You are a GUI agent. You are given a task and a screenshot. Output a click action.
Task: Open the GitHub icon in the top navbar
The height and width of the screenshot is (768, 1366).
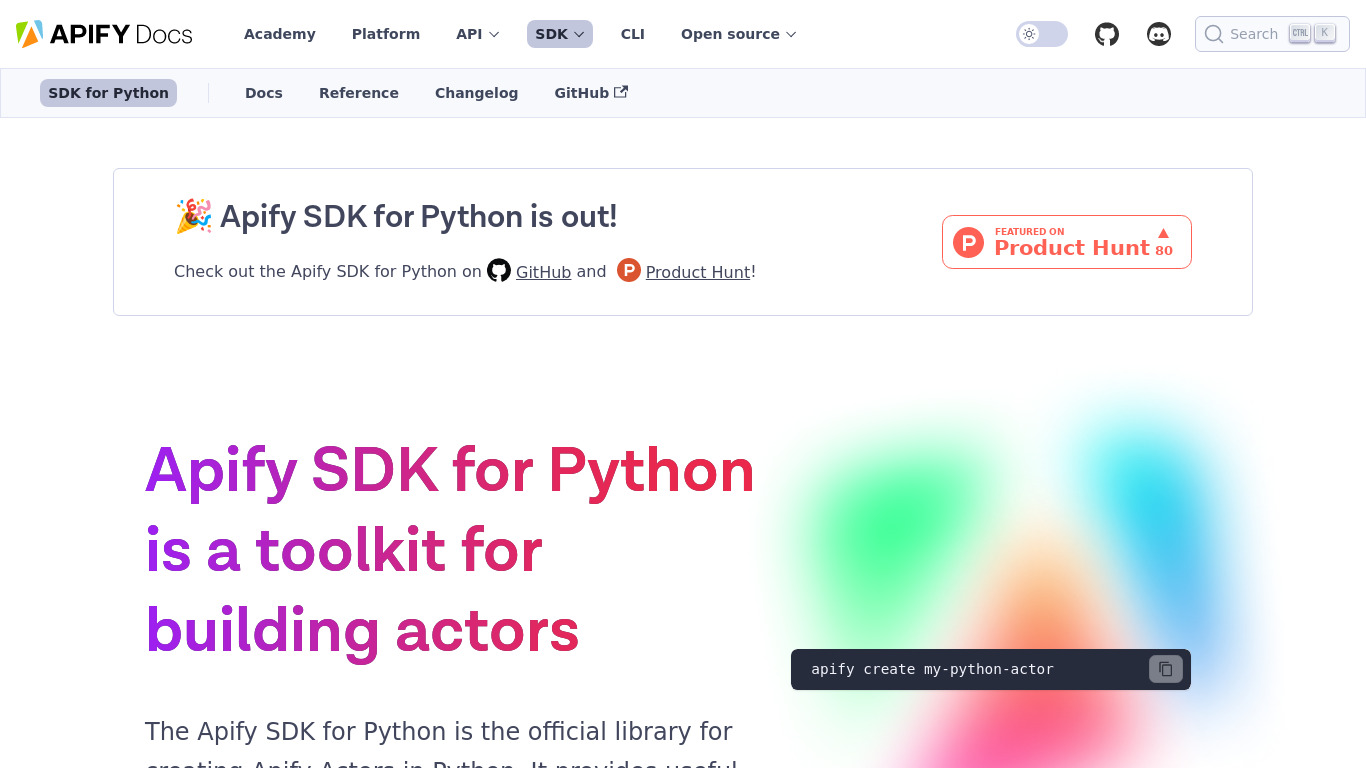click(1107, 34)
